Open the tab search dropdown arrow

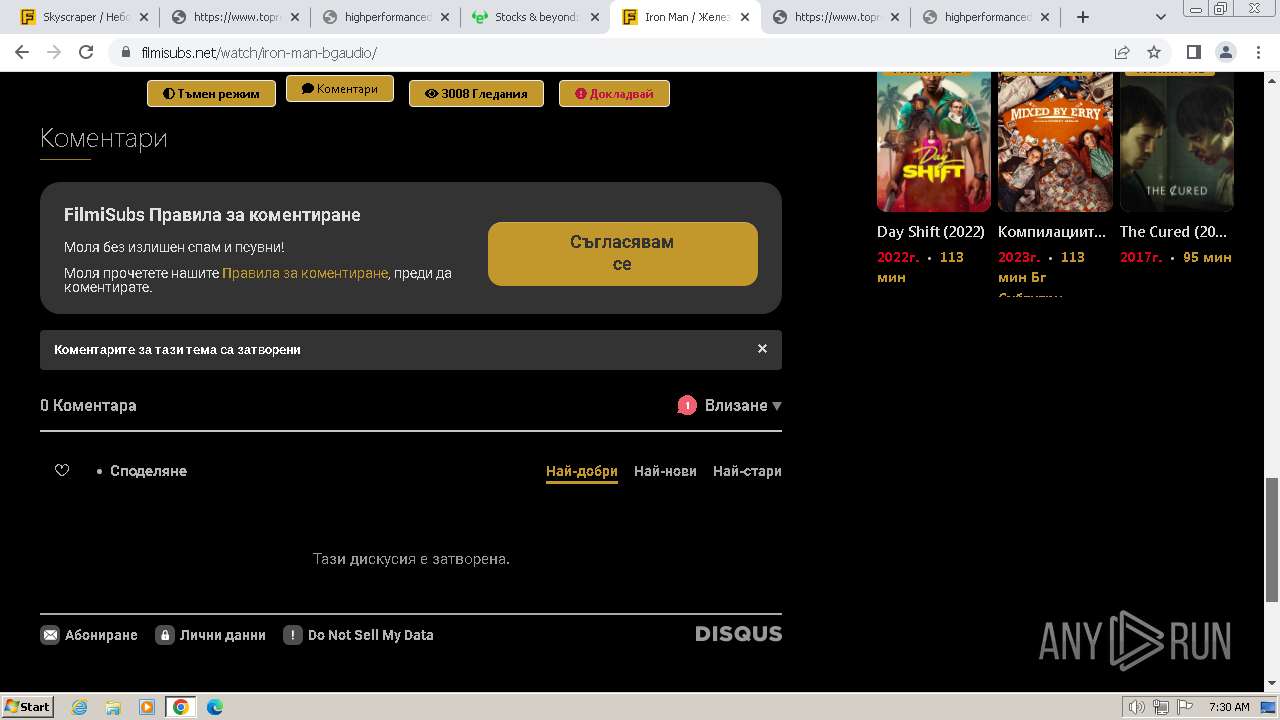[x=1160, y=17]
